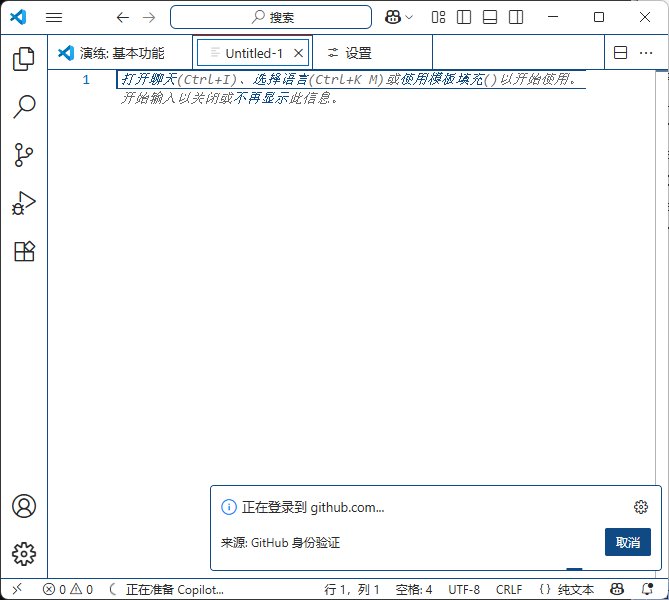Image resolution: width=669 pixels, height=600 pixels.
Task: Open the Extensions view
Action: click(24, 251)
